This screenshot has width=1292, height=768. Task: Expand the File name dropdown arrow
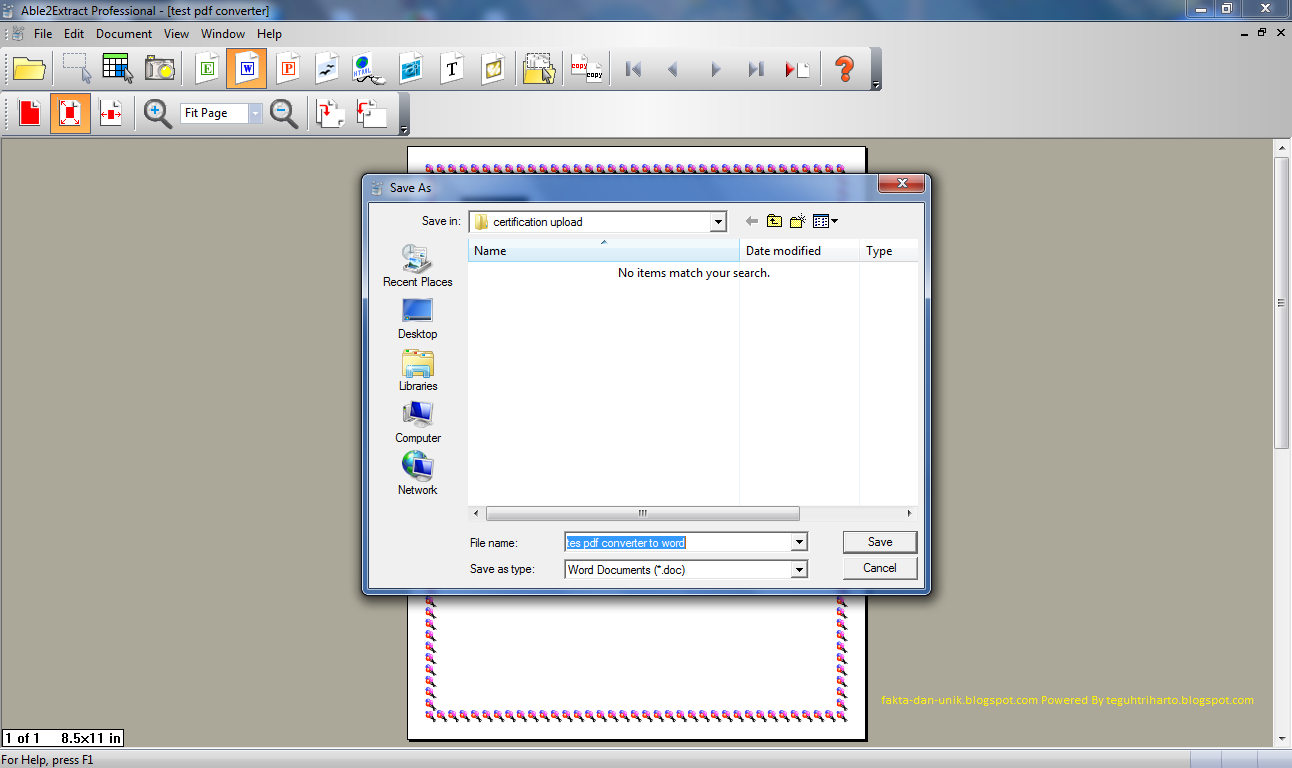coord(799,542)
